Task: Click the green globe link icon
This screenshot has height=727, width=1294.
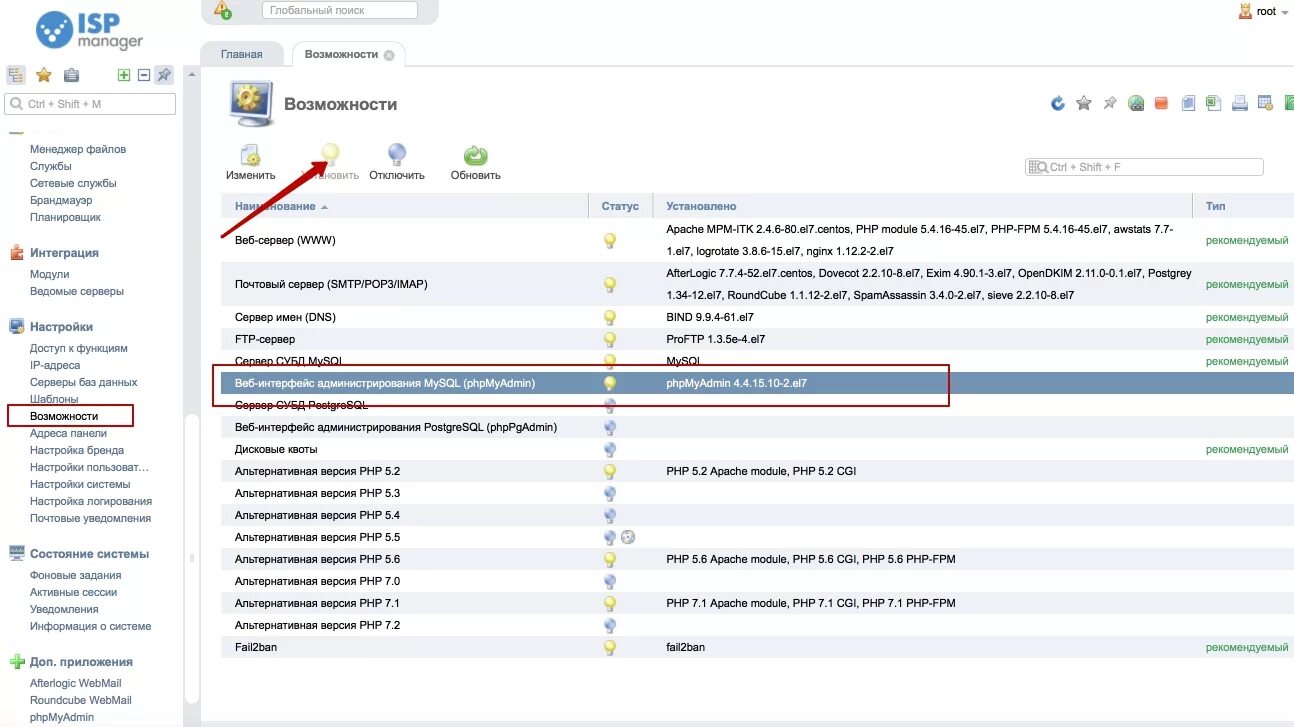Action: pos(1136,103)
